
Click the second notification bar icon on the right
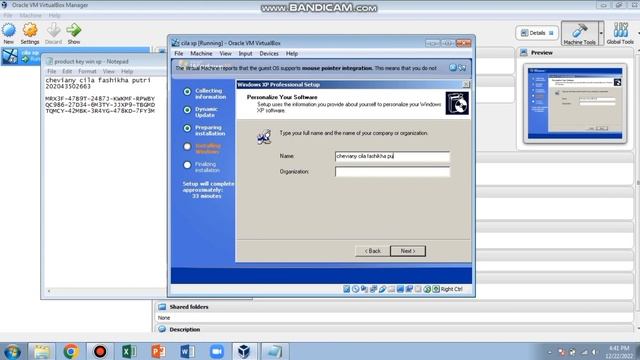coord(462,68)
